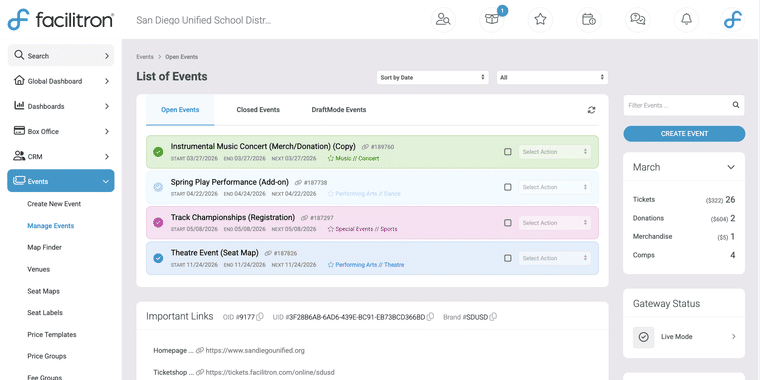Collapse the March summary panel chevron
The width and height of the screenshot is (760, 380).
[731, 167]
